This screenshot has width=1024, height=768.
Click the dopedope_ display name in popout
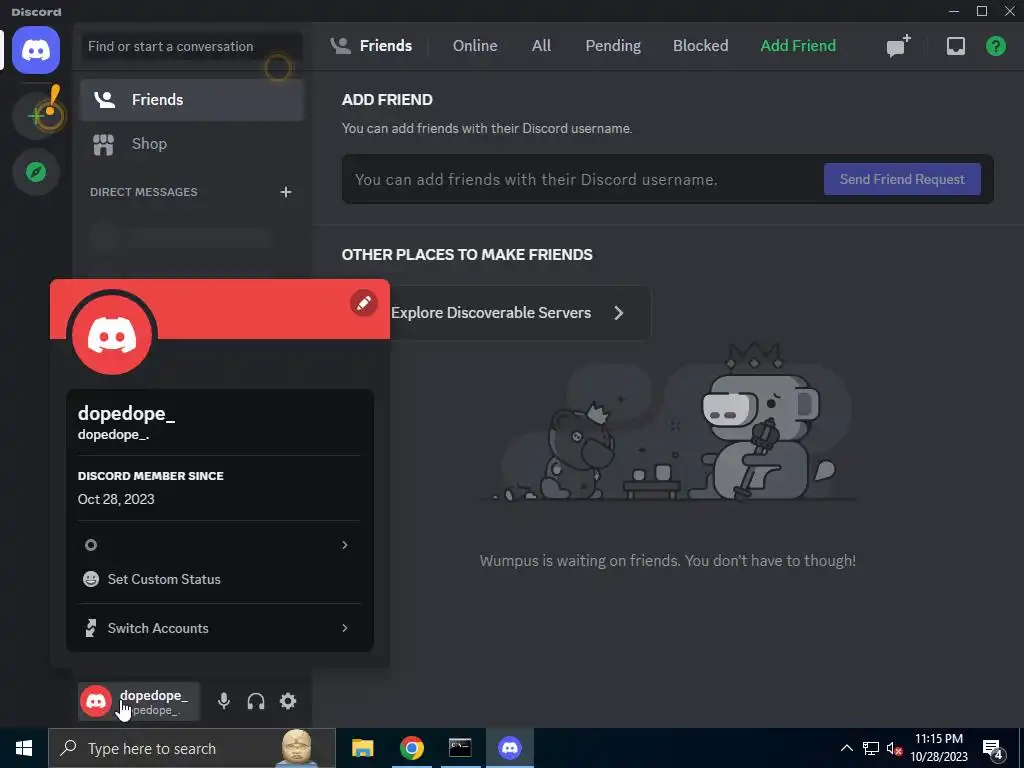coord(126,413)
